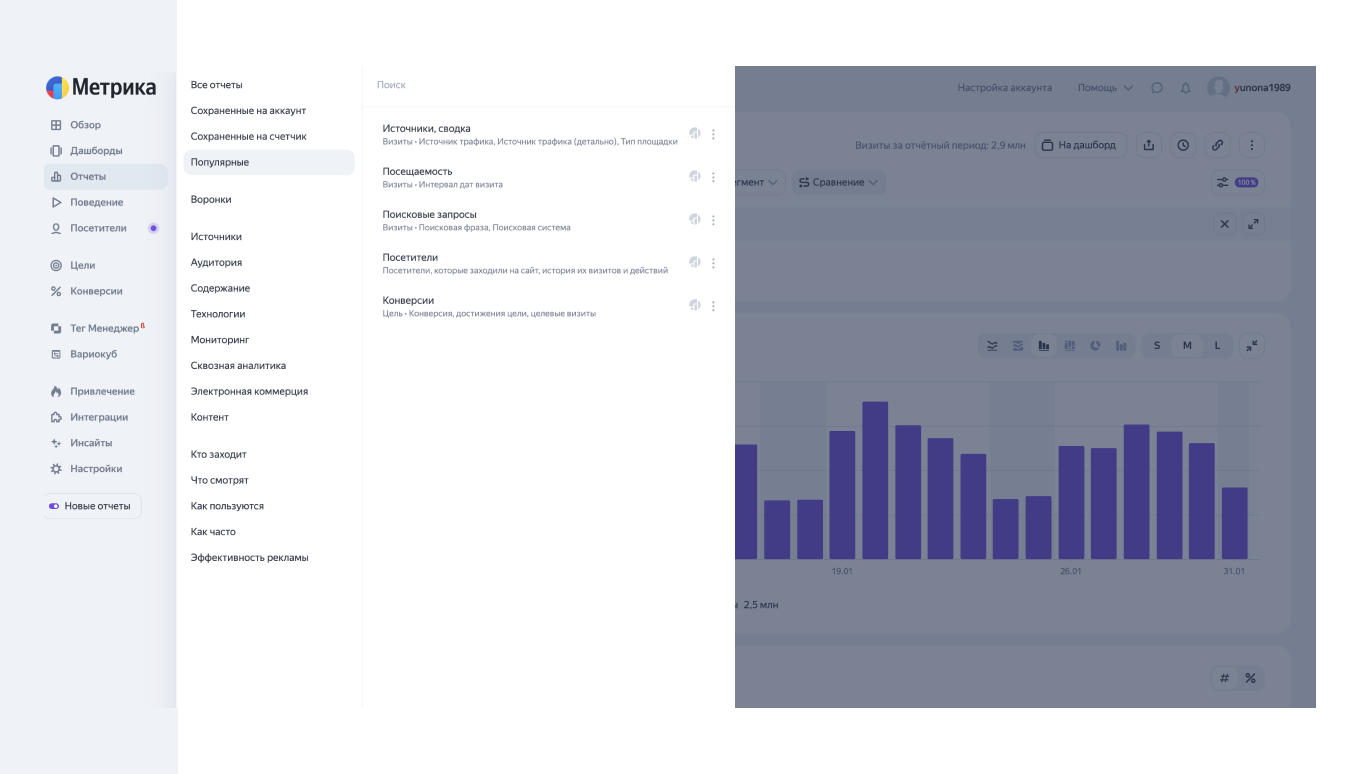Open the clock history icon button

1183,145
